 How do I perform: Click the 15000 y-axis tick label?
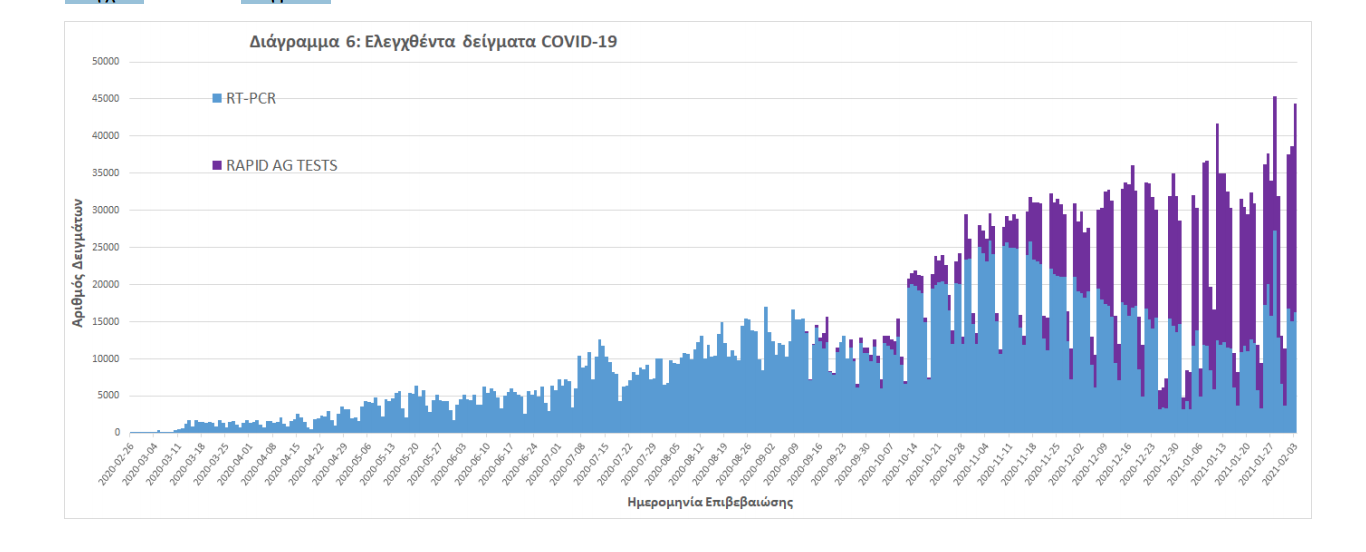(x=105, y=322)
